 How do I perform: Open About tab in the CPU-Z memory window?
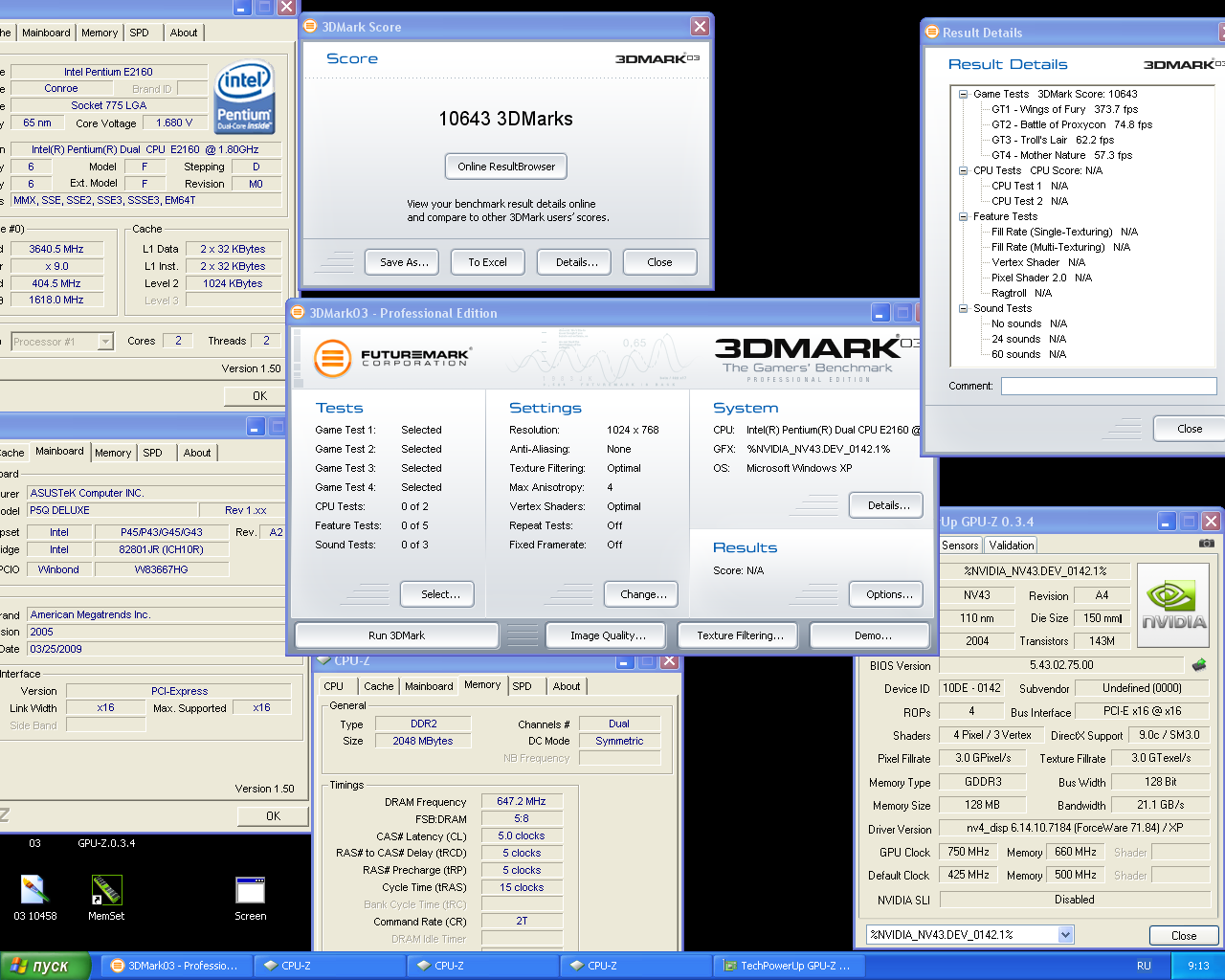coord(567,686)
